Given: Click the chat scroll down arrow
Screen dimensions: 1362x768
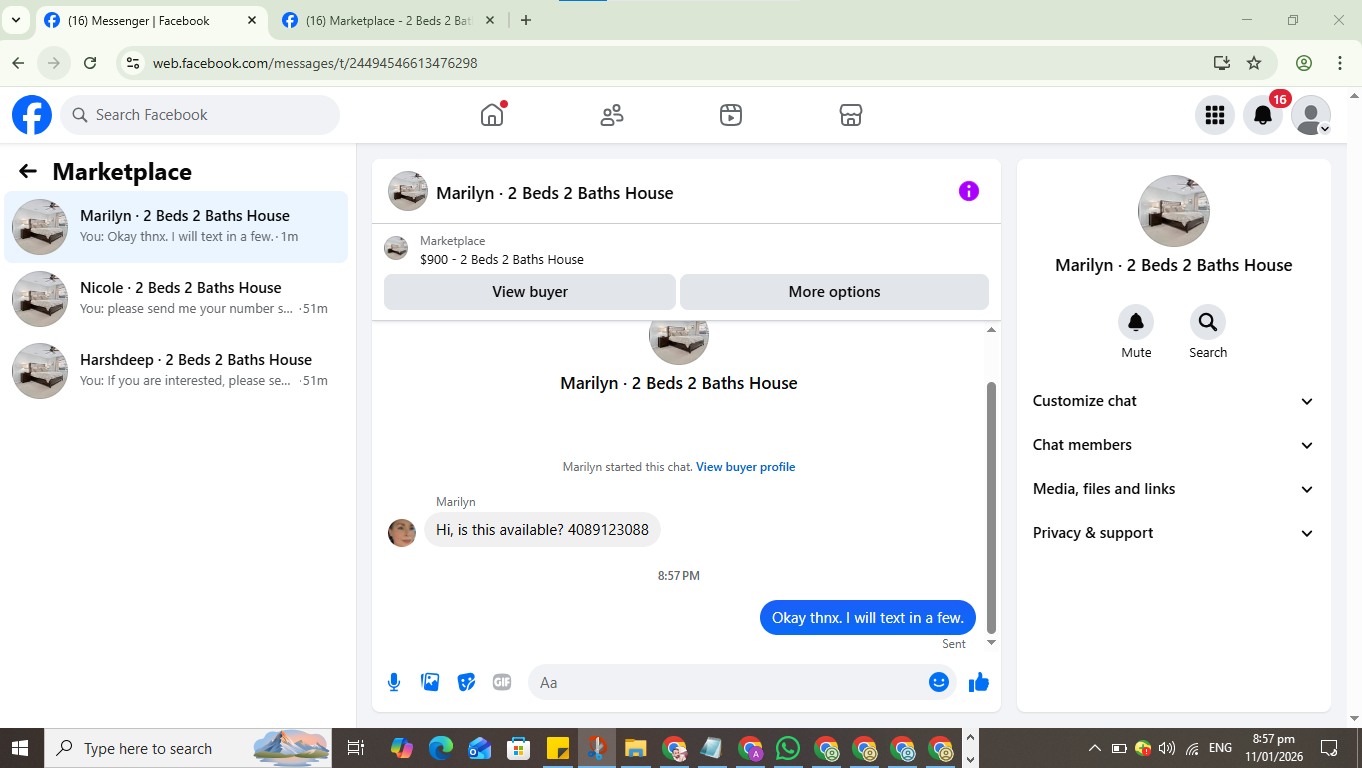Looking at the screenshot, I should tap(992, 643).
